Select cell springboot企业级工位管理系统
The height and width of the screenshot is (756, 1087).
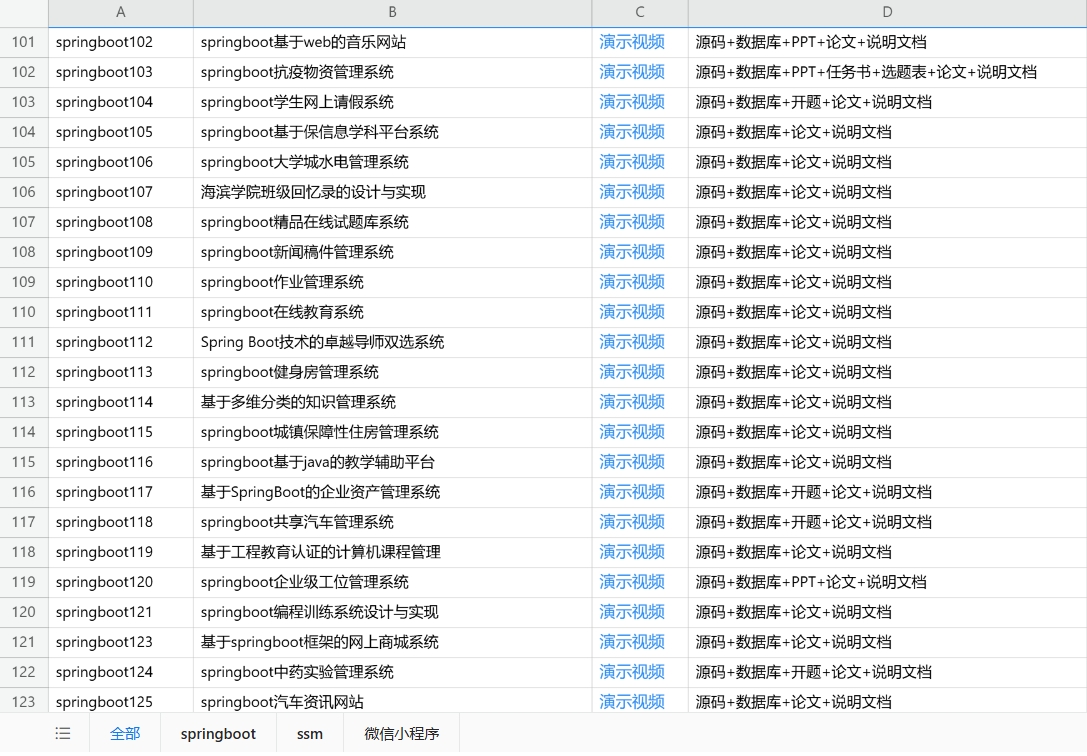tap(392, 582)
